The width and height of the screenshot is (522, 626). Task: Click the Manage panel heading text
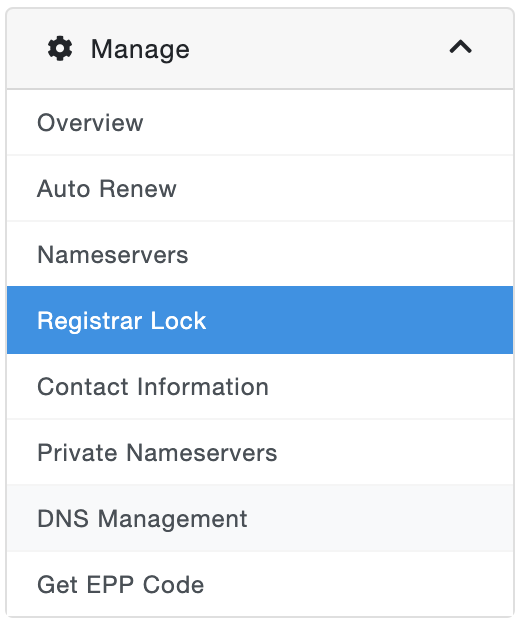pos(140,50)
